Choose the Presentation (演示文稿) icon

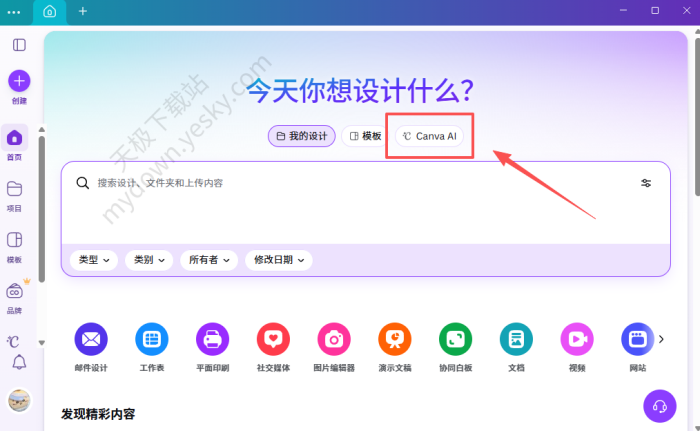tap(395, 339)
